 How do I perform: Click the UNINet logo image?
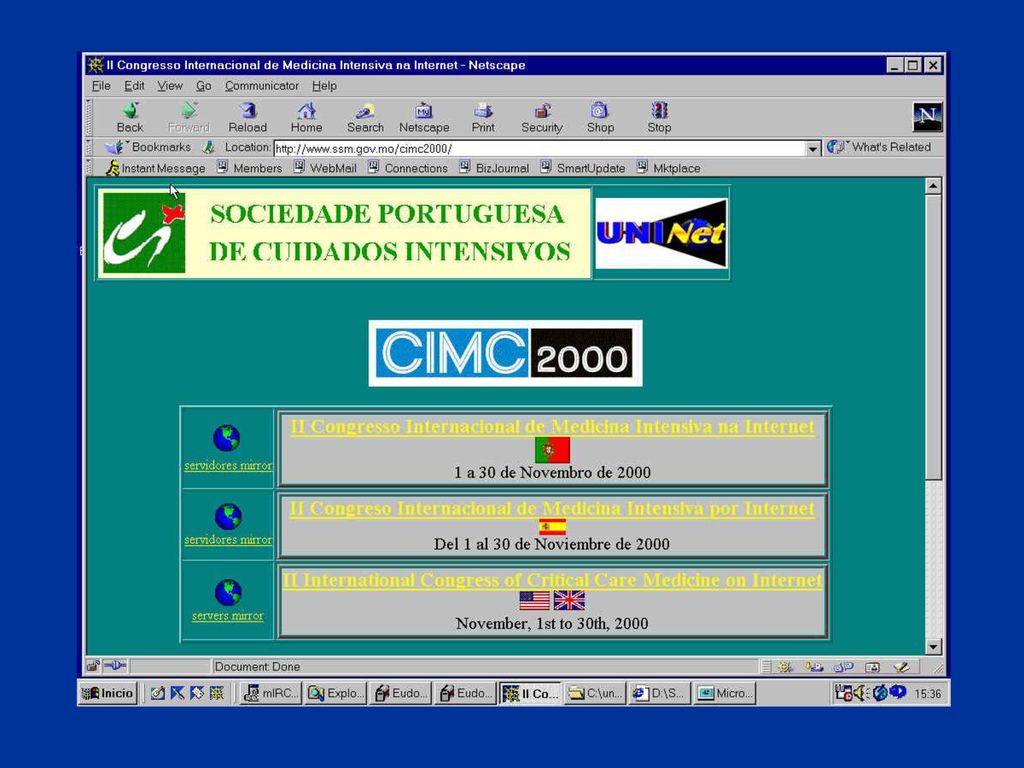click(x=661, y=233)
